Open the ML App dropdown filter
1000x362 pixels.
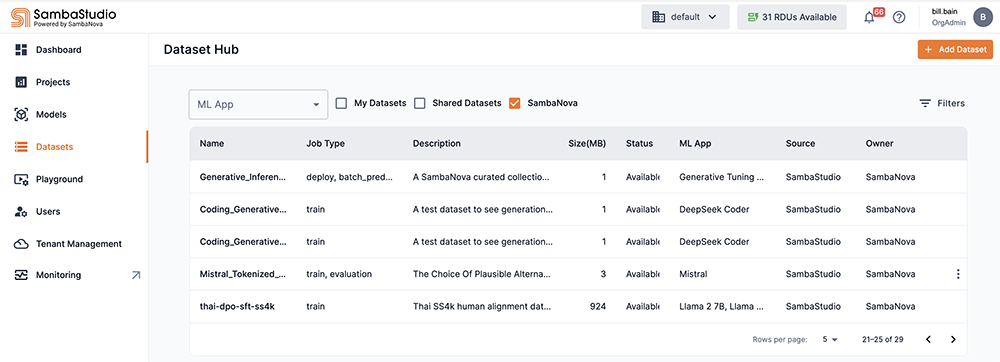[x=258, y=104]
